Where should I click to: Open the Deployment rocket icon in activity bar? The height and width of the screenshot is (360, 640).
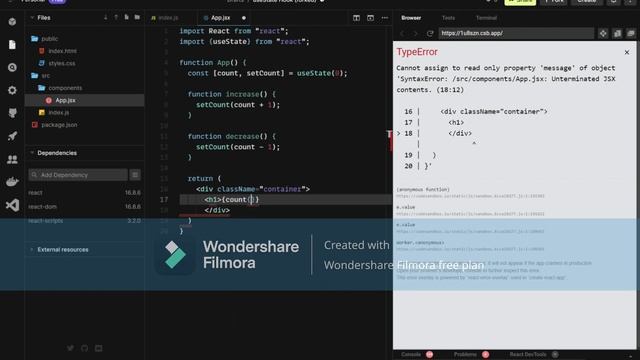[12, 136]
